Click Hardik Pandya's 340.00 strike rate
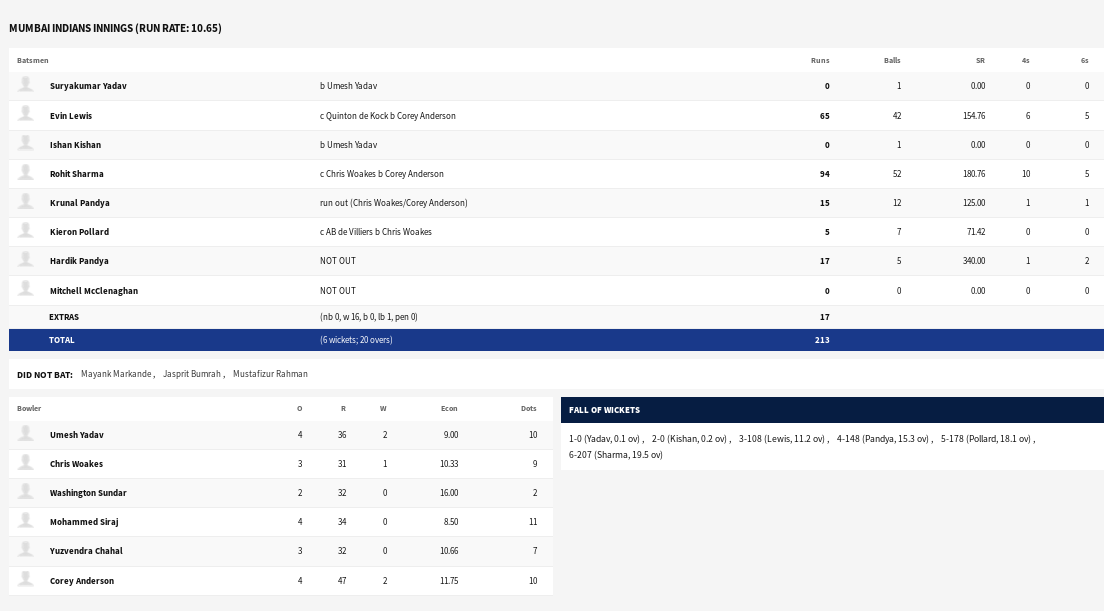The height and width of the screenshot is (611, 1104). click(x=974, y=260)
